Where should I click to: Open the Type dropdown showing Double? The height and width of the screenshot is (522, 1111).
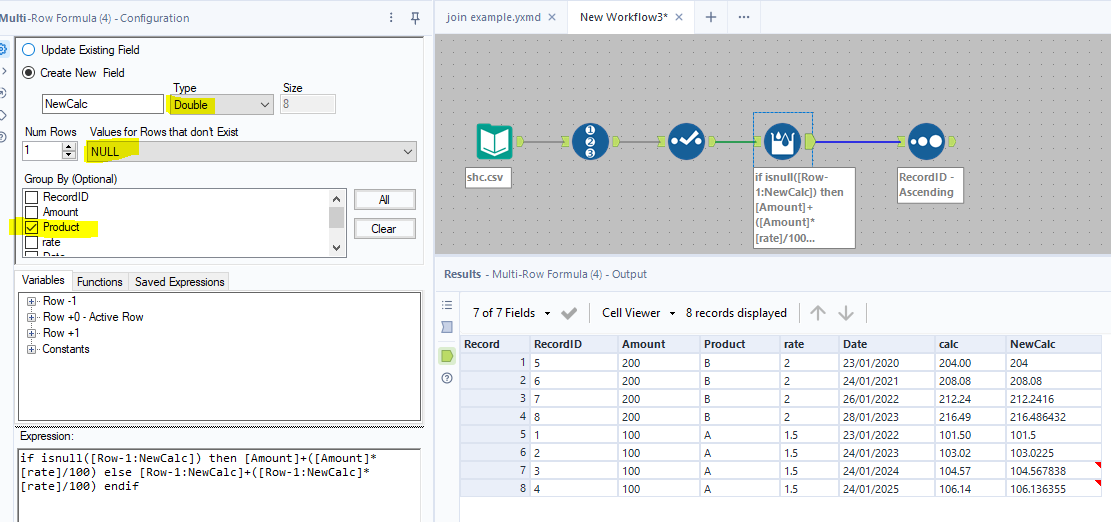pyautogui.click(x=221, y=105)
